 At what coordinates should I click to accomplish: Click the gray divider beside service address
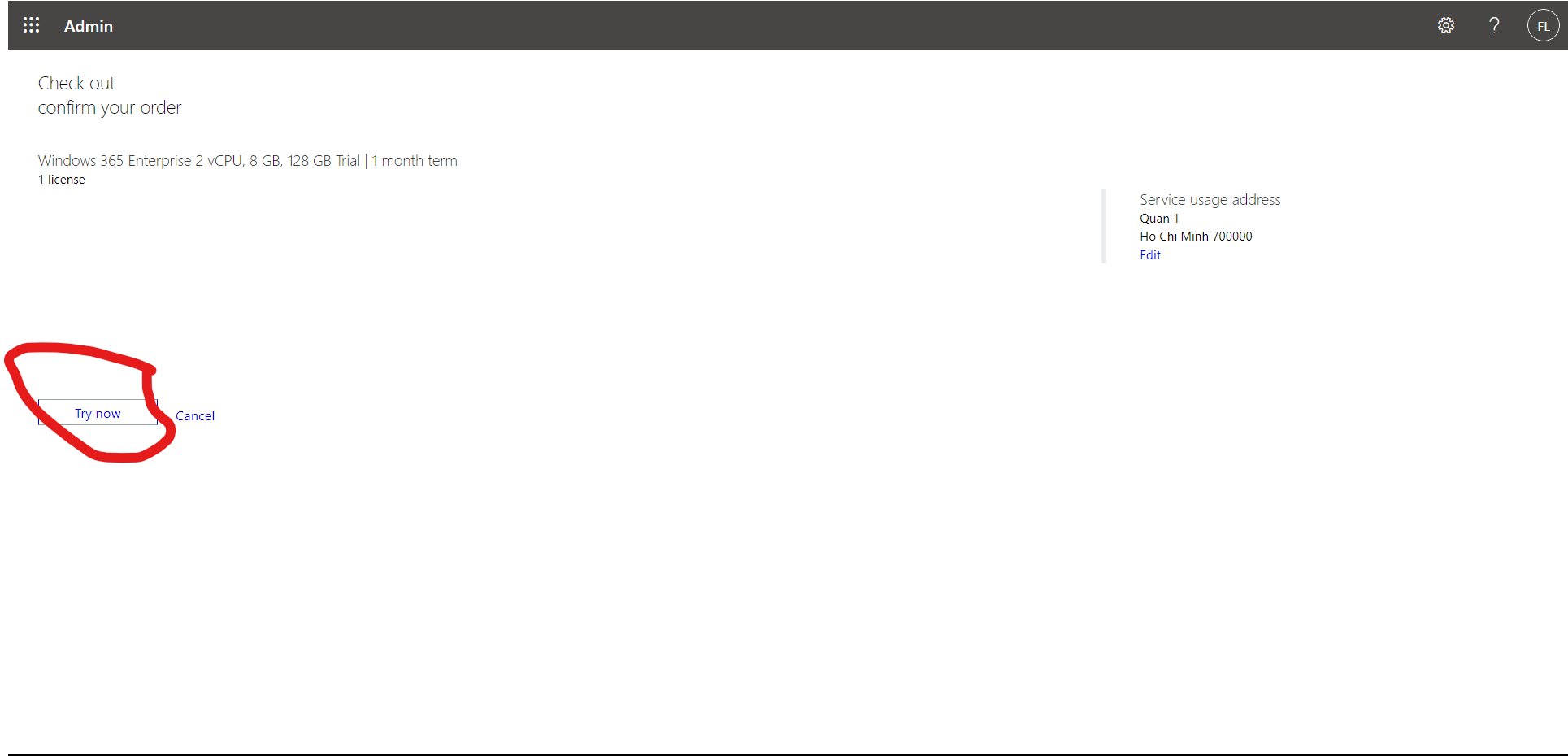tap(1104, 226)
